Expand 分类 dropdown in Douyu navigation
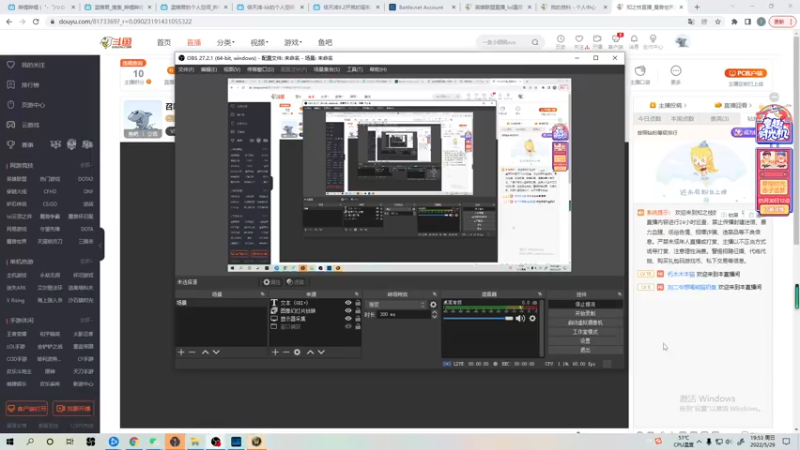Viewport: 800px width, 450px height. (x=226, y=42)
